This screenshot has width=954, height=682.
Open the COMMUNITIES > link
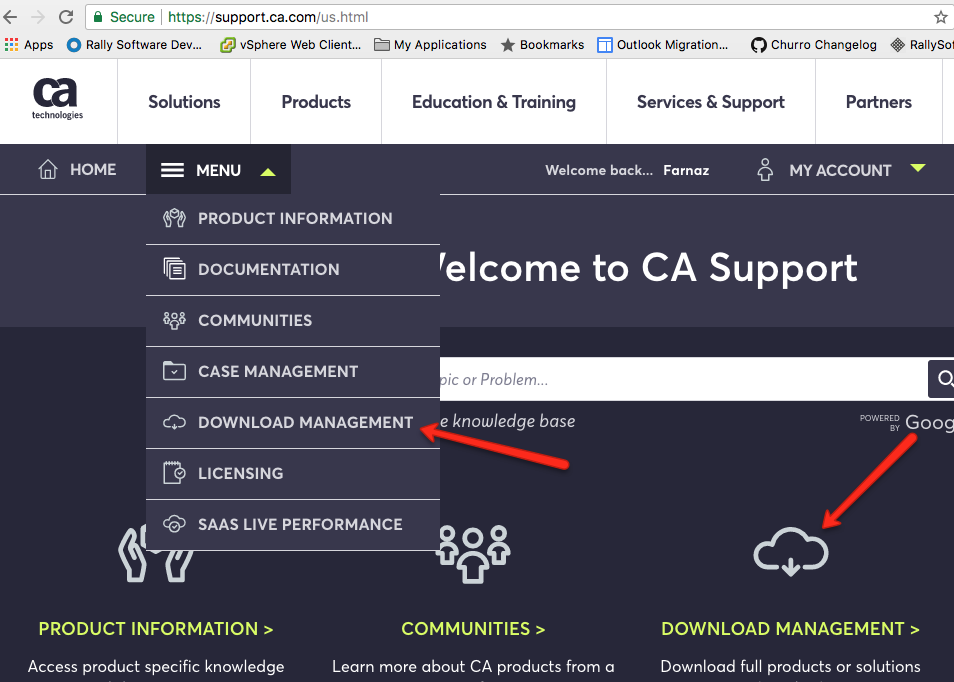click(473, 628)
